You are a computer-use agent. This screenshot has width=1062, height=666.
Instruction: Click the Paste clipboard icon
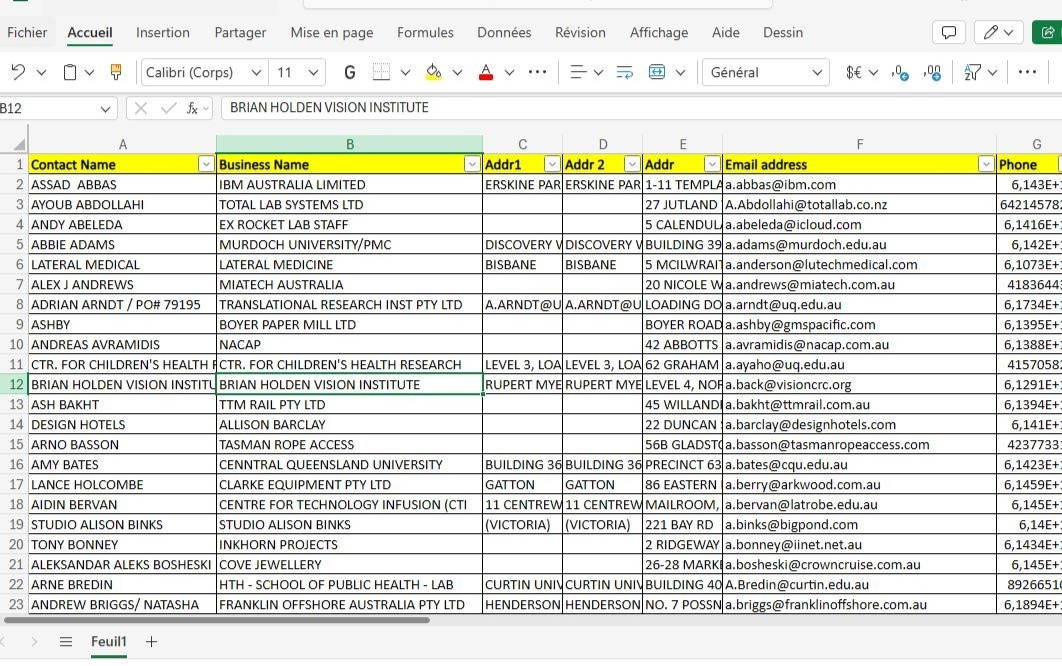point(69,72)
